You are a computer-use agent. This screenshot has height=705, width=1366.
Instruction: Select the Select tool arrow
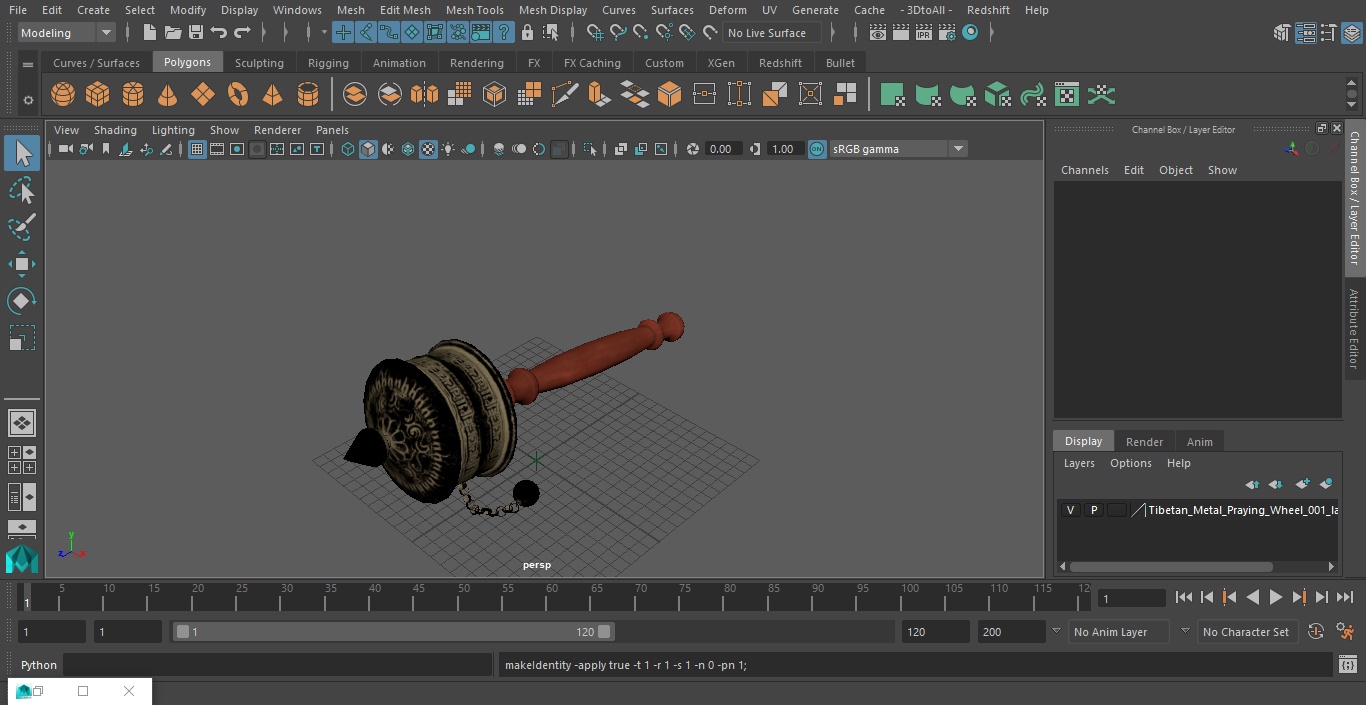tap(22, 153)
